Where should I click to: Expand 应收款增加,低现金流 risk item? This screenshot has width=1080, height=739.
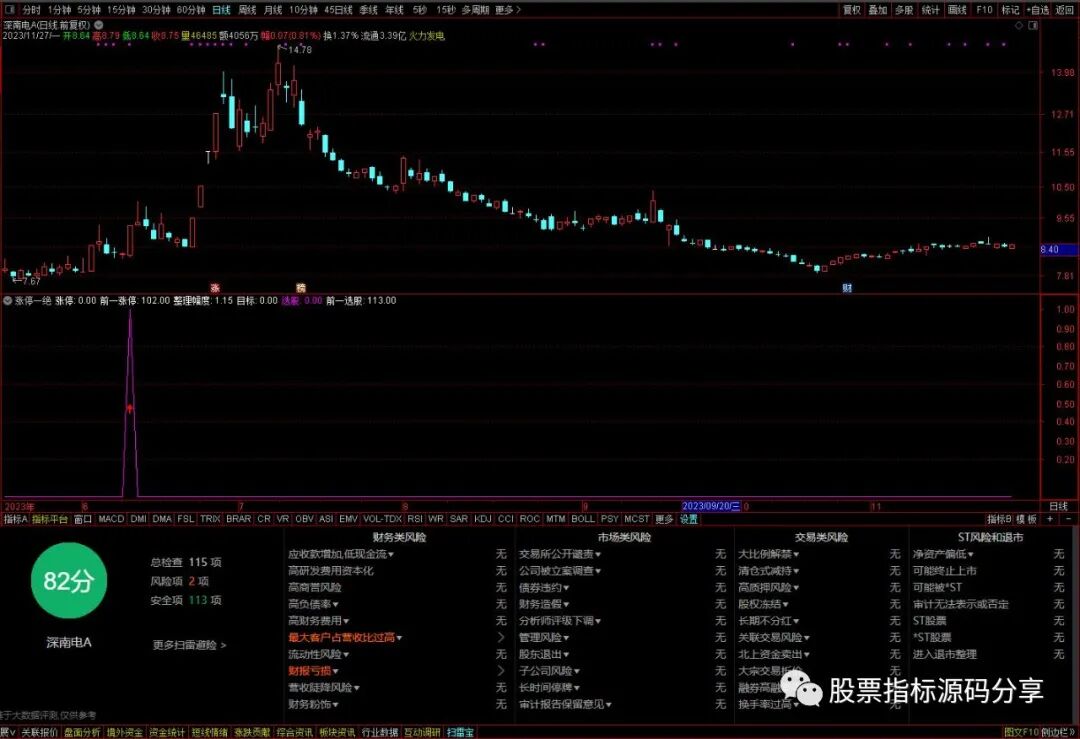341,554
